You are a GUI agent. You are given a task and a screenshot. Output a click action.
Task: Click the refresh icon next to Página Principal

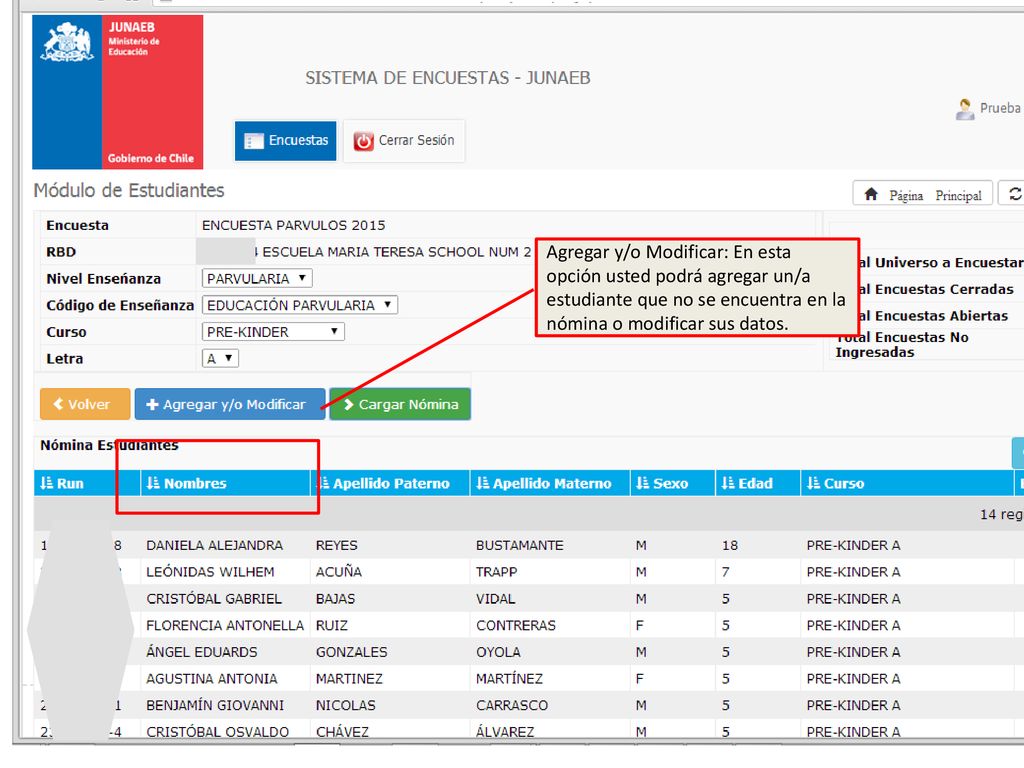[1014, 194]
